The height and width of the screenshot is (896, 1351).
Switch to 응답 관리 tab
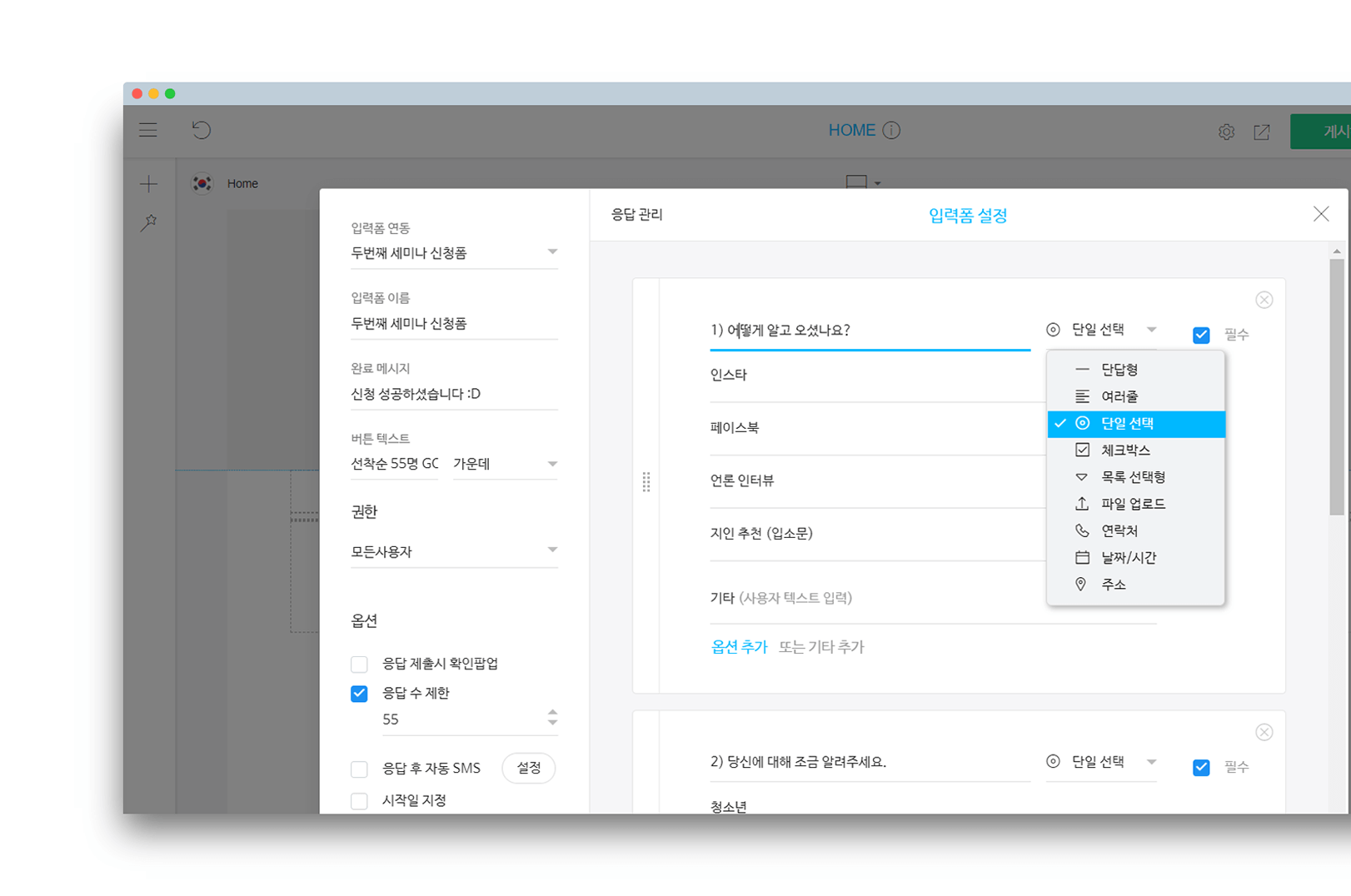tap(637, 215)
